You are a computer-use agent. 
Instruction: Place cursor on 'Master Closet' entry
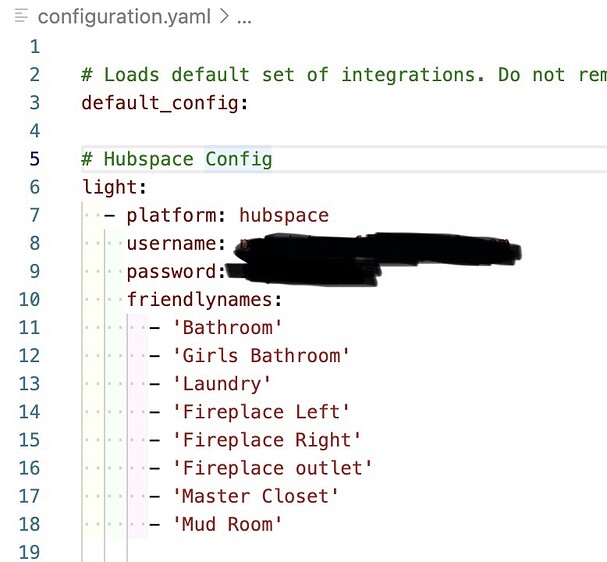256,495
